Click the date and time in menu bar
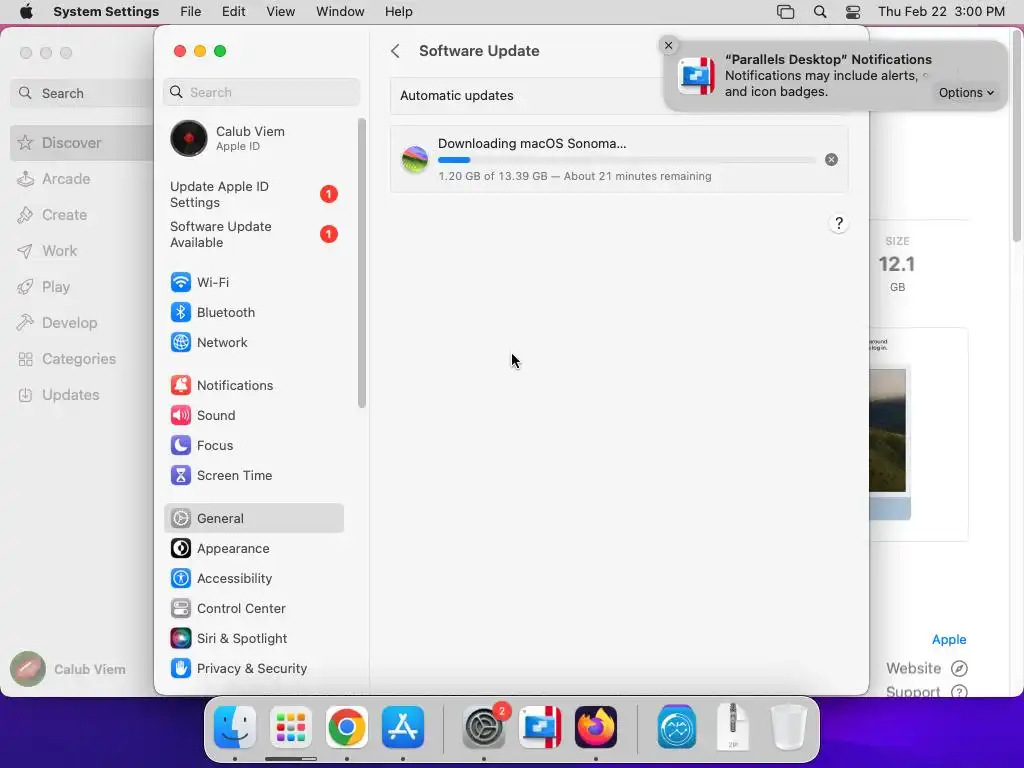Viewport: 1024px width, 768px height. (941, 12)
